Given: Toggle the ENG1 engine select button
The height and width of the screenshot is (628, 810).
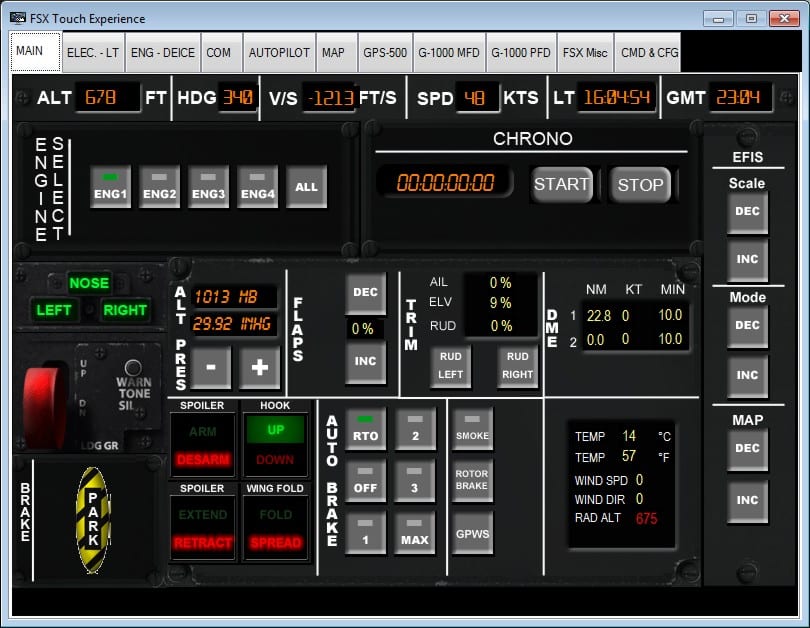Looking at the screenshot, I should (x=110, y=186).
